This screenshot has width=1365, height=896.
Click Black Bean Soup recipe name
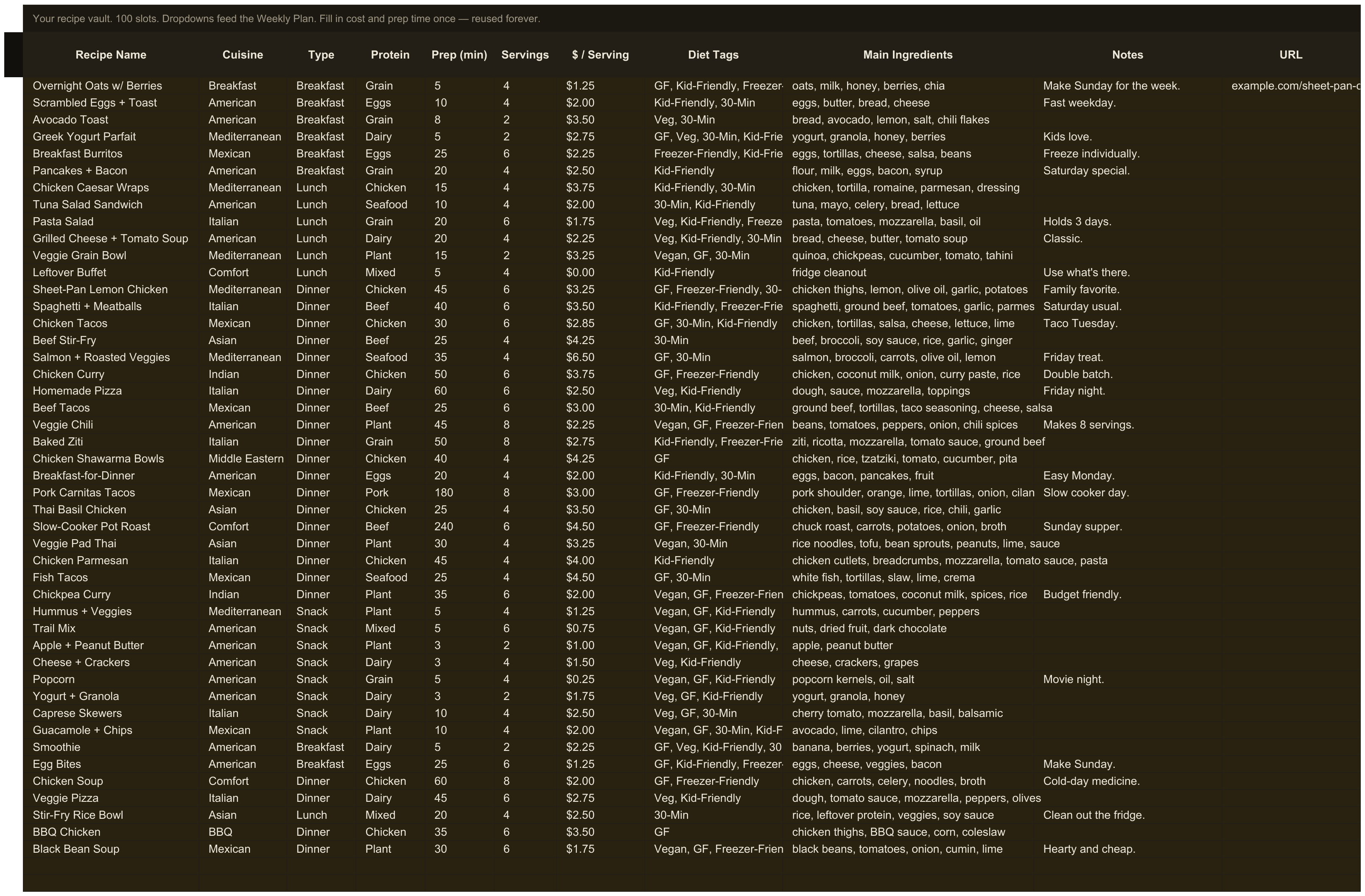111,849
